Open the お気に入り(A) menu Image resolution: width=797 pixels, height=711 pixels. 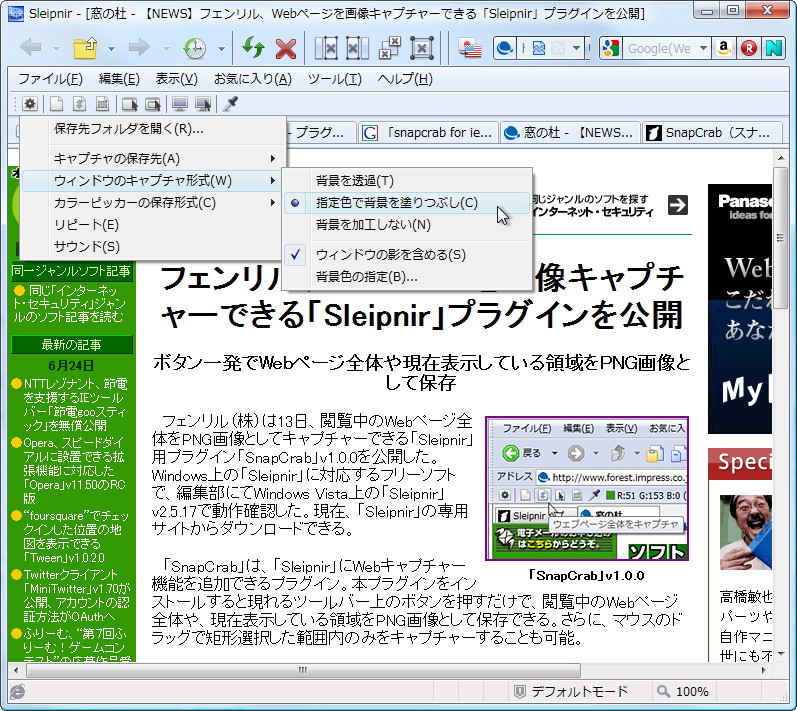click(x=253, y=79)
